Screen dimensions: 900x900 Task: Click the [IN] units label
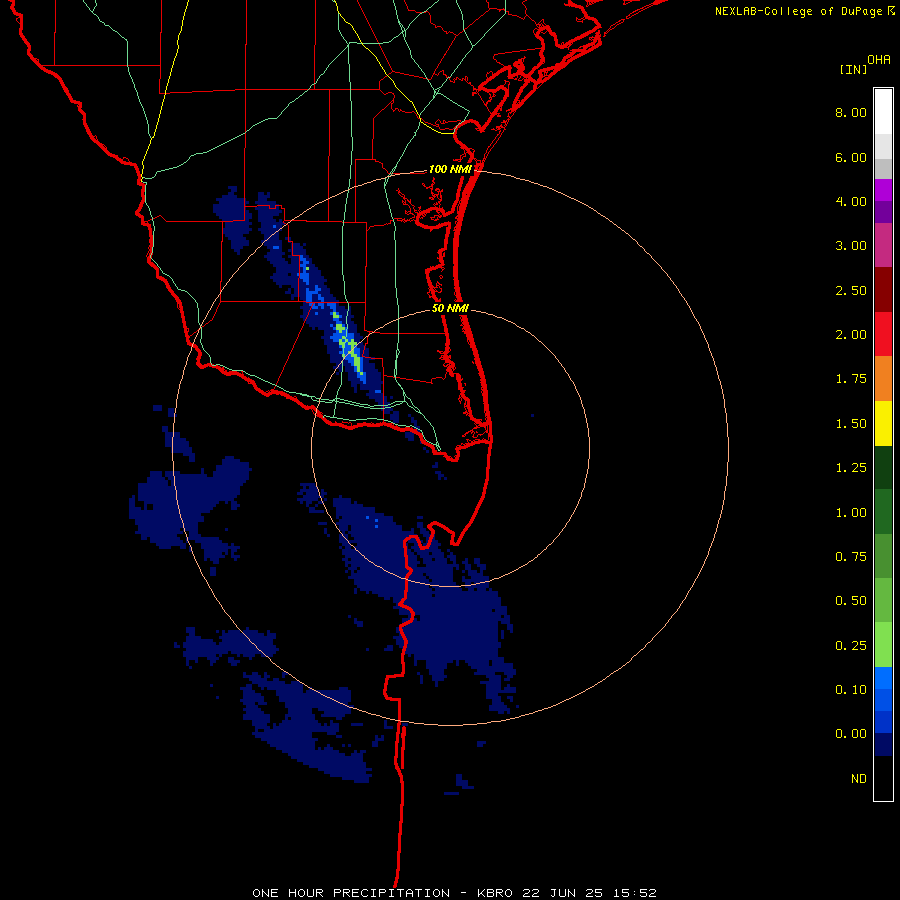(x=853, y=69)
